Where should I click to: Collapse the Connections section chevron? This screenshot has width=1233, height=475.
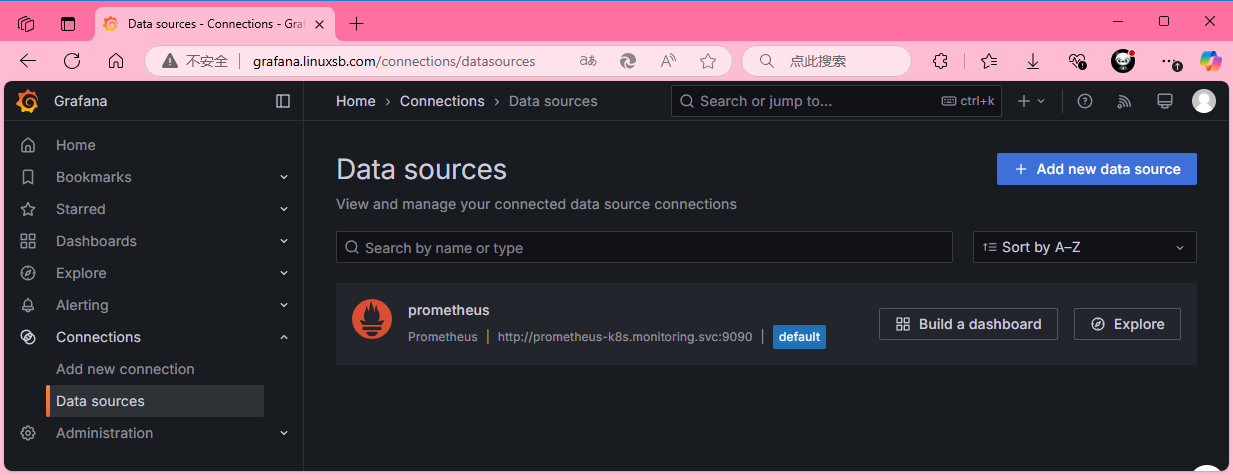pyautogui.click(x=284, y=337)
